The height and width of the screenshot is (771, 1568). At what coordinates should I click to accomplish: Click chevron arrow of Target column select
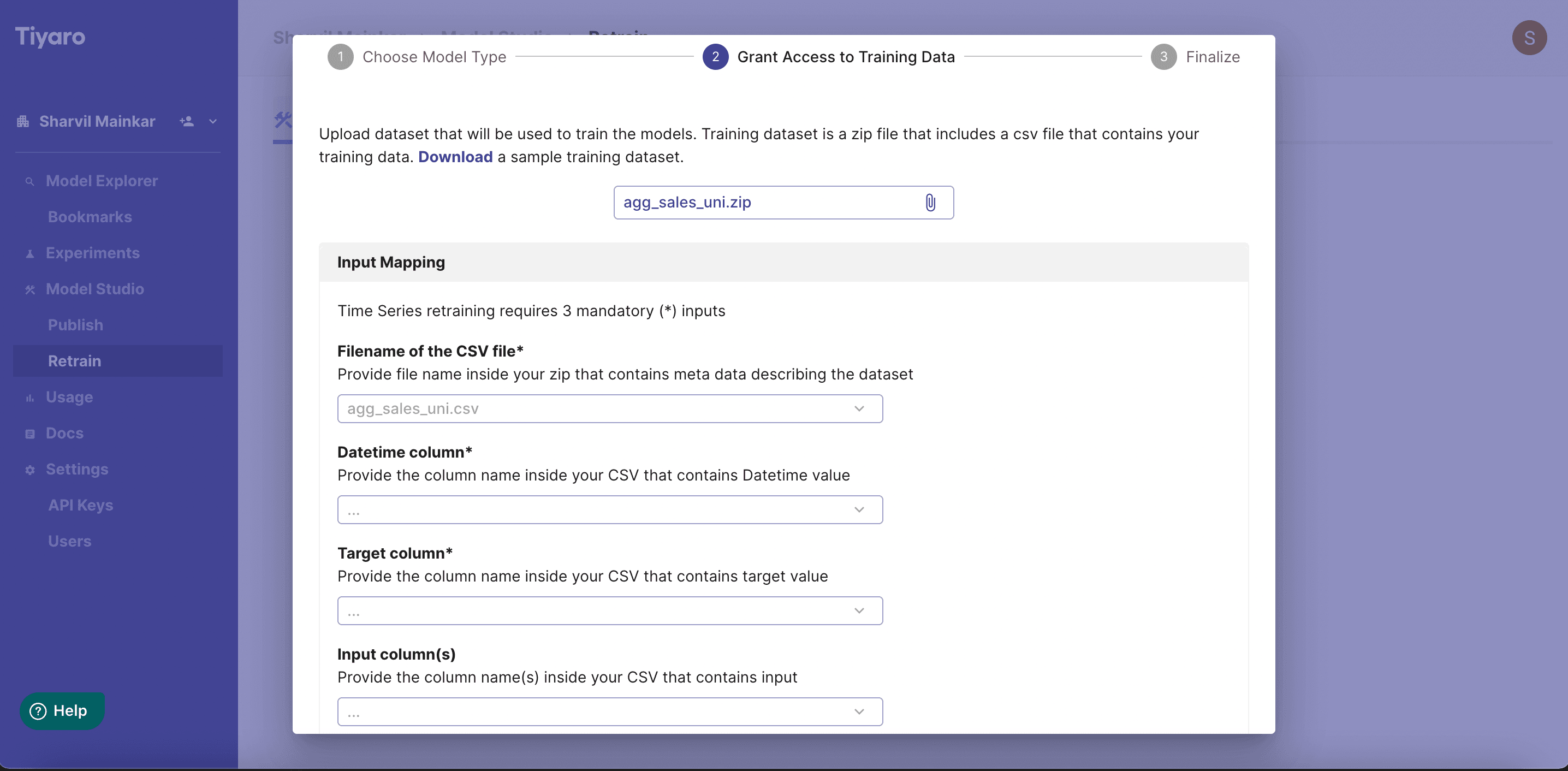pyautogui.click(x=859, y=611)
